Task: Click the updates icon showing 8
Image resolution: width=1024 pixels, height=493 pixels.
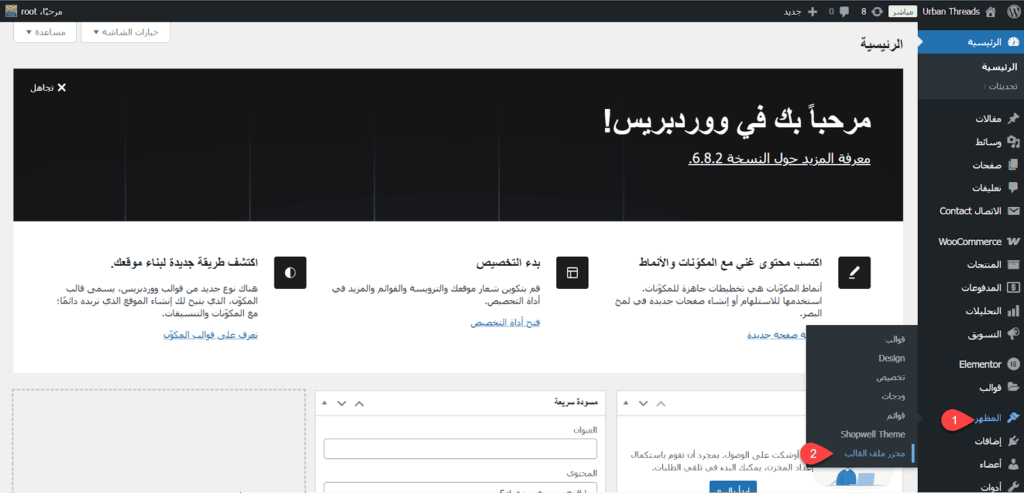Action: (869, 11)
